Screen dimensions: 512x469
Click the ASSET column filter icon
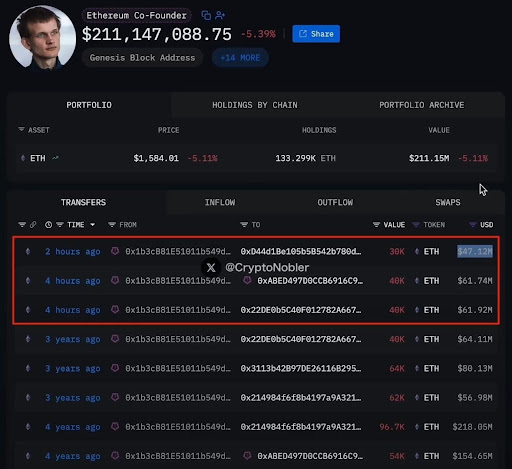click(21, 129)
